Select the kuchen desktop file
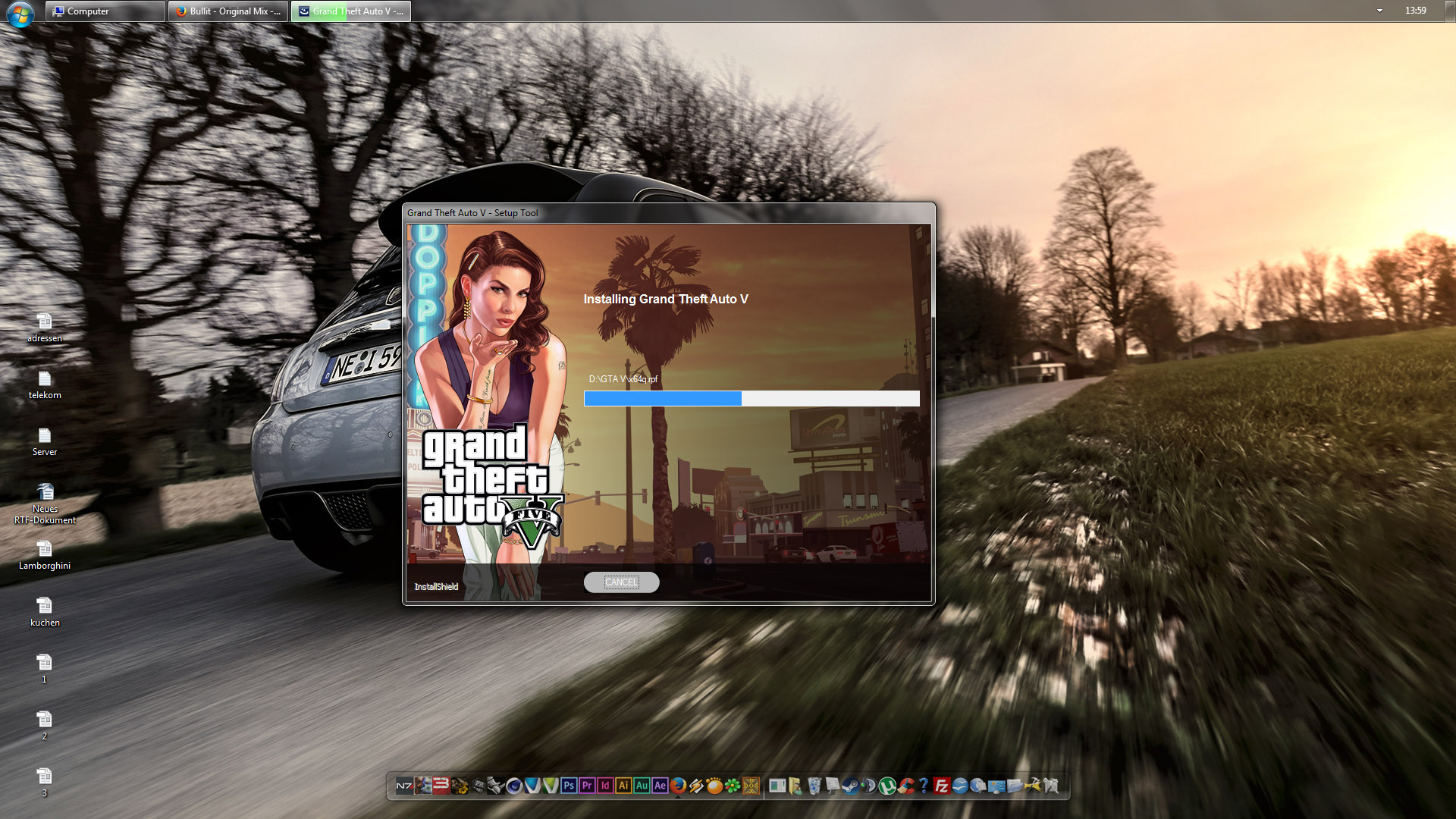1456x819 pixels. pyautogui.click(x=45, y=612)
